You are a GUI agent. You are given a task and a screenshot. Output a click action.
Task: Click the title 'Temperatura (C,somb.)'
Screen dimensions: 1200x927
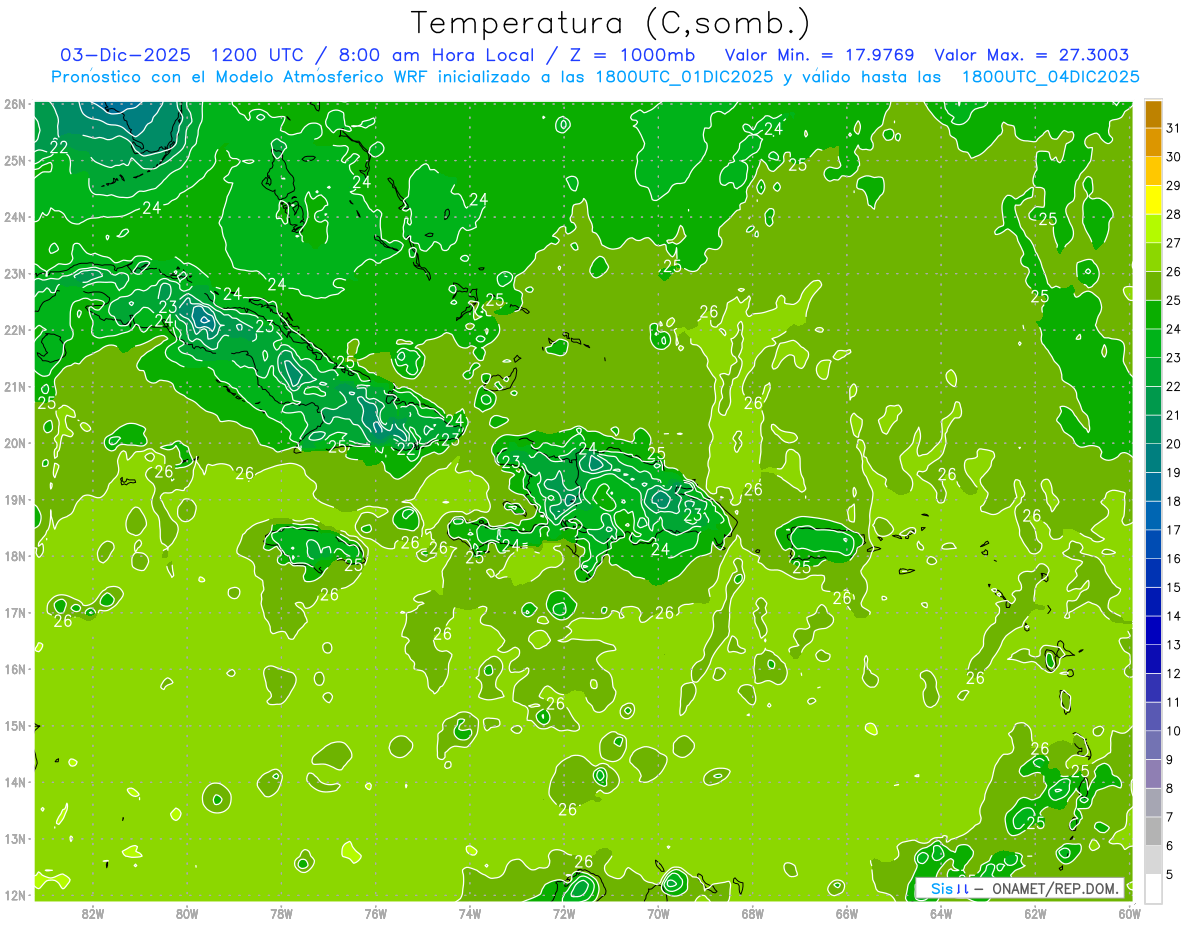coord(610,23)
